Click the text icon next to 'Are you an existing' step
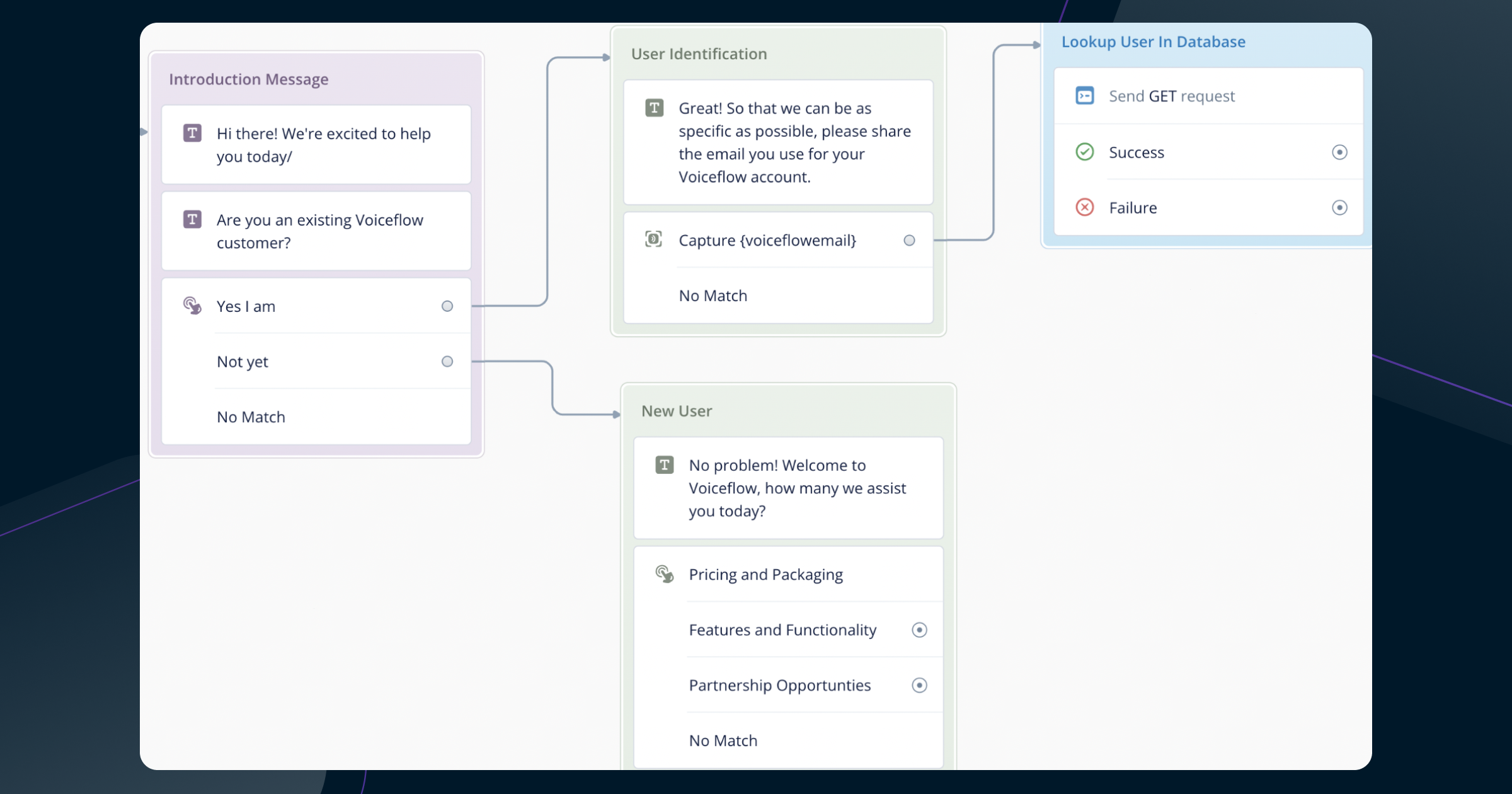 192,219
